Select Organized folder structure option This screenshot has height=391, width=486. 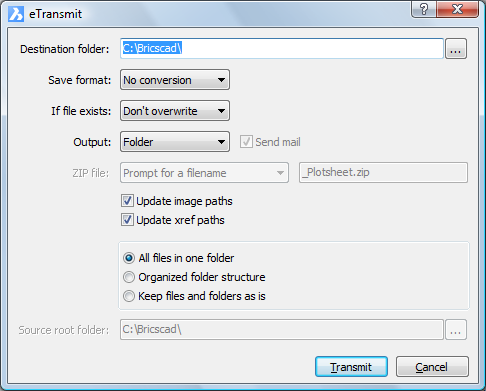click(129, 277)
